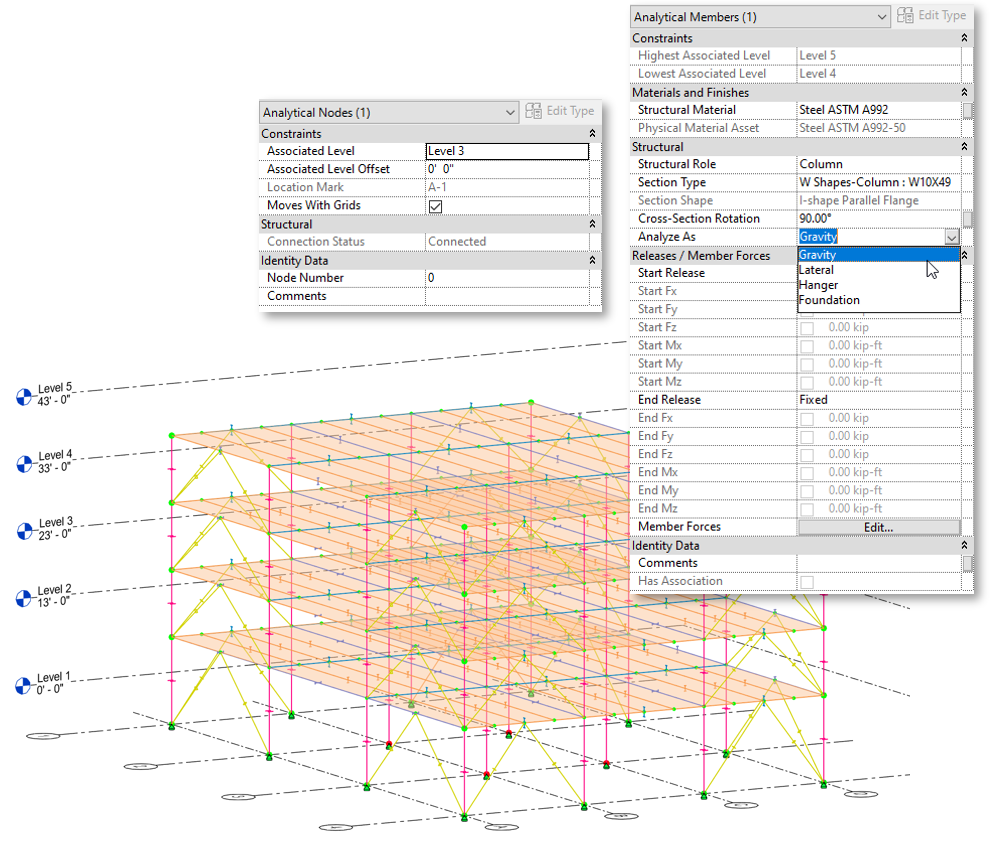
Task: Click the Cross-Section Rotation value 90.00°
Action: coord(816,219)
